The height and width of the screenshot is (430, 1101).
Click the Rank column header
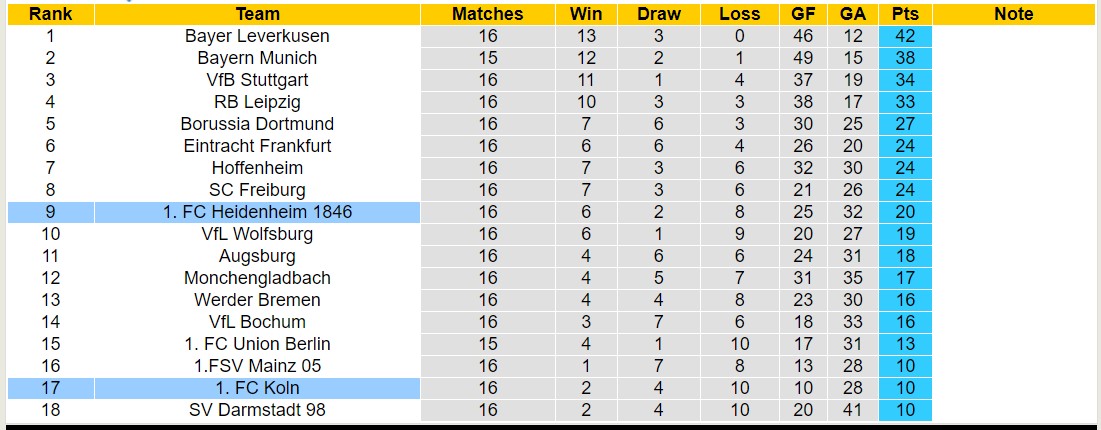[50, 14]
